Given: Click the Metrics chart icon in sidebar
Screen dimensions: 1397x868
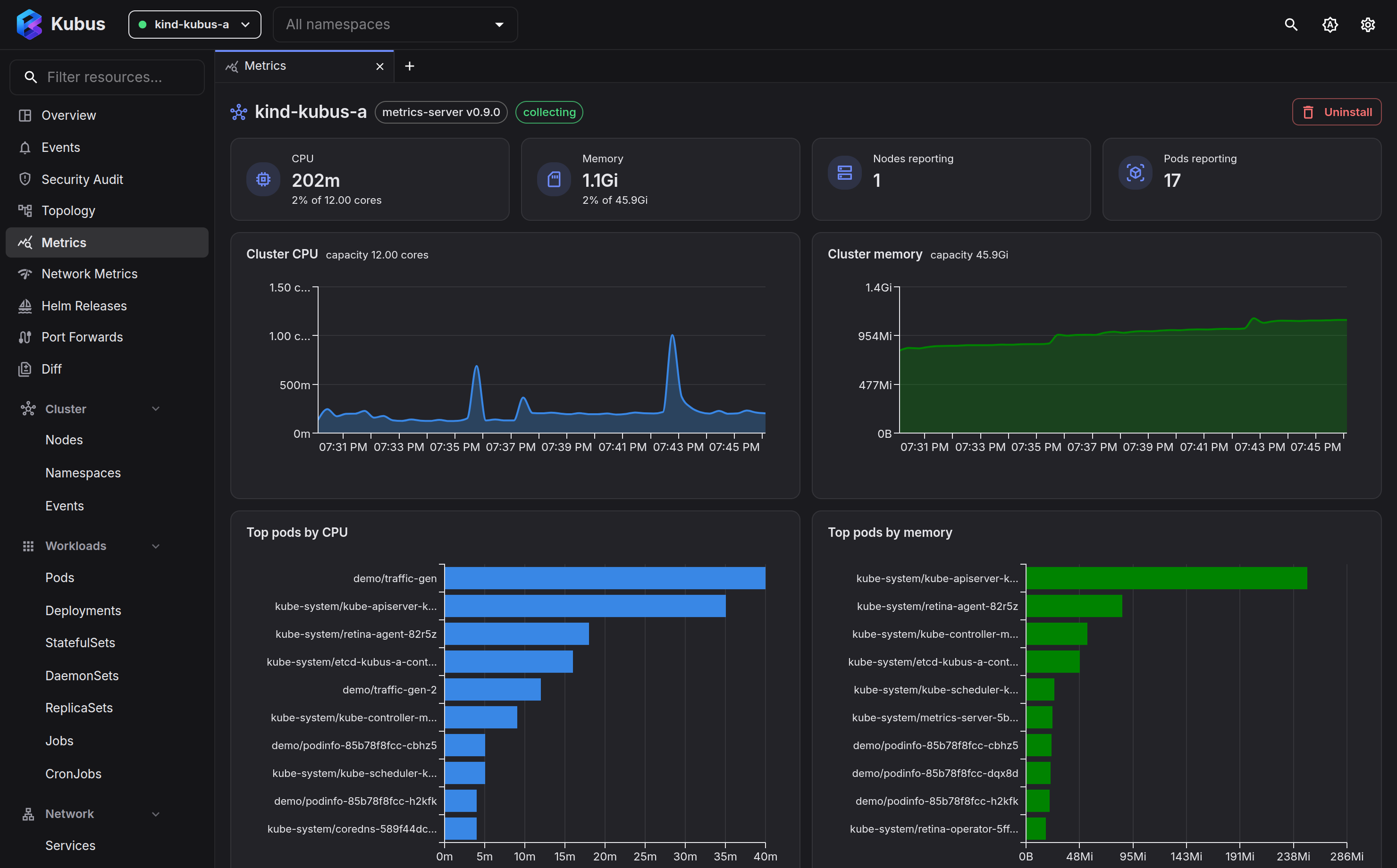Looking at the screenshot, I should click(x=25, y=242).
